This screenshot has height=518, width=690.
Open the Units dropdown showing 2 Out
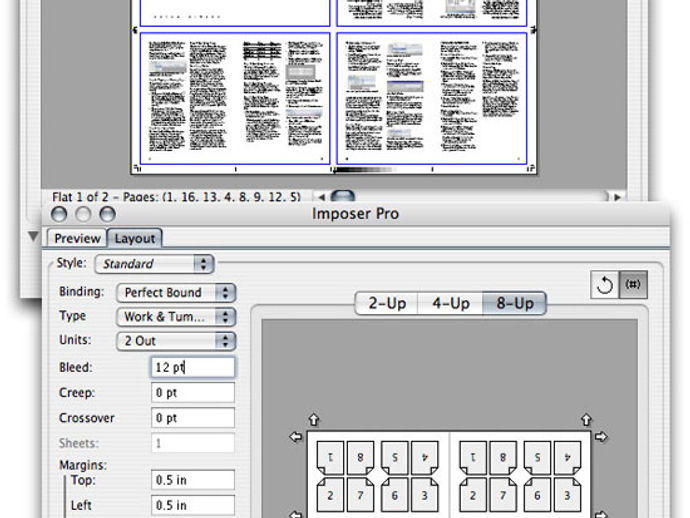pos(176,341)
